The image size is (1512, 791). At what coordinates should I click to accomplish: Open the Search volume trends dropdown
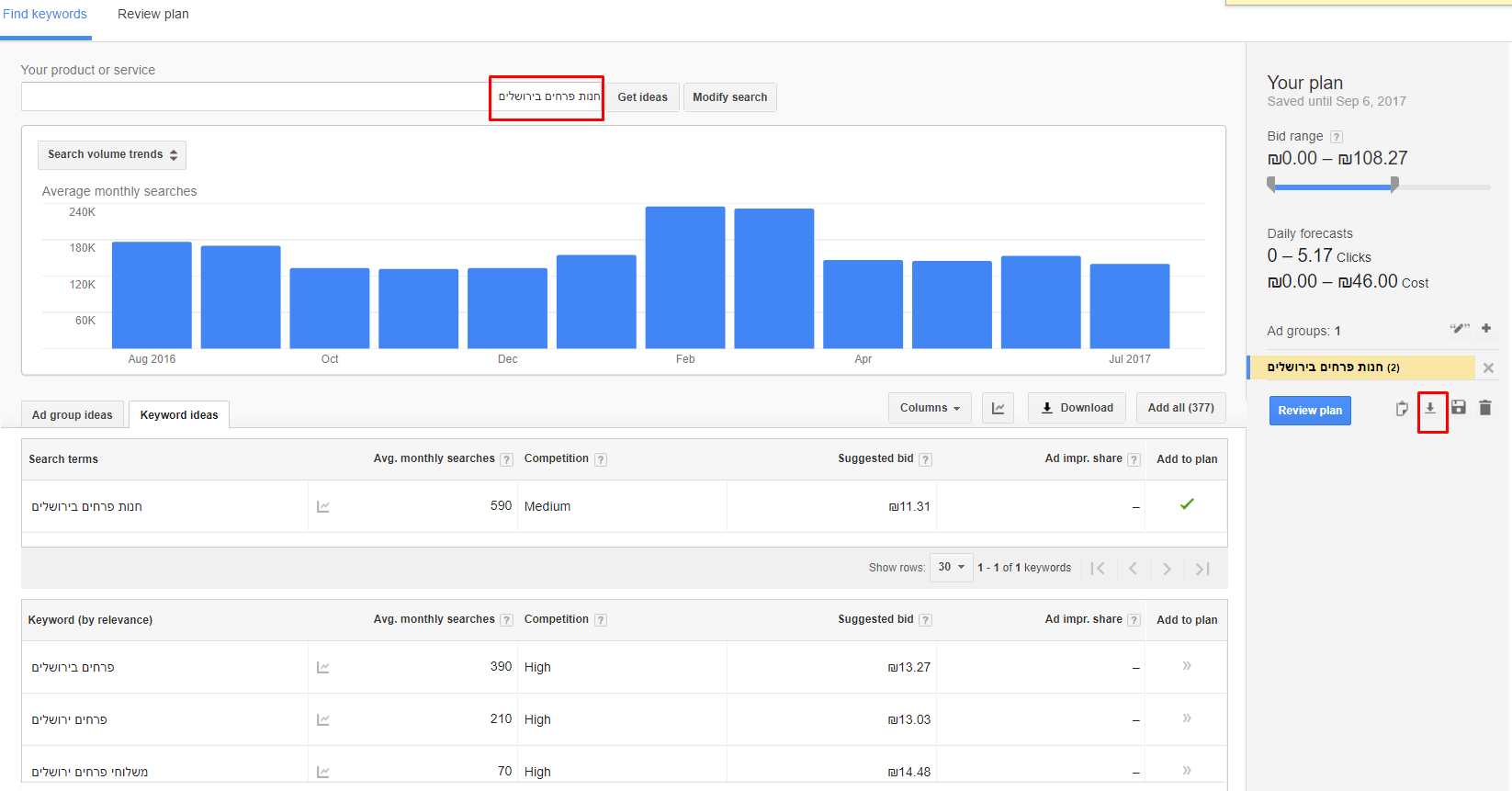click(x=112, y=154)
